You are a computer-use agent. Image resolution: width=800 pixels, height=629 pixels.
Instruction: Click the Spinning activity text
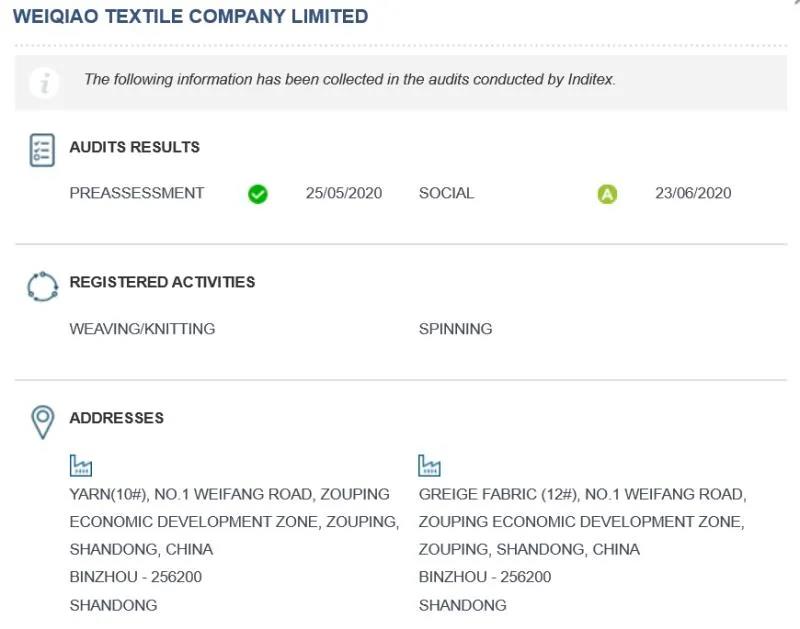click(455, 329)
